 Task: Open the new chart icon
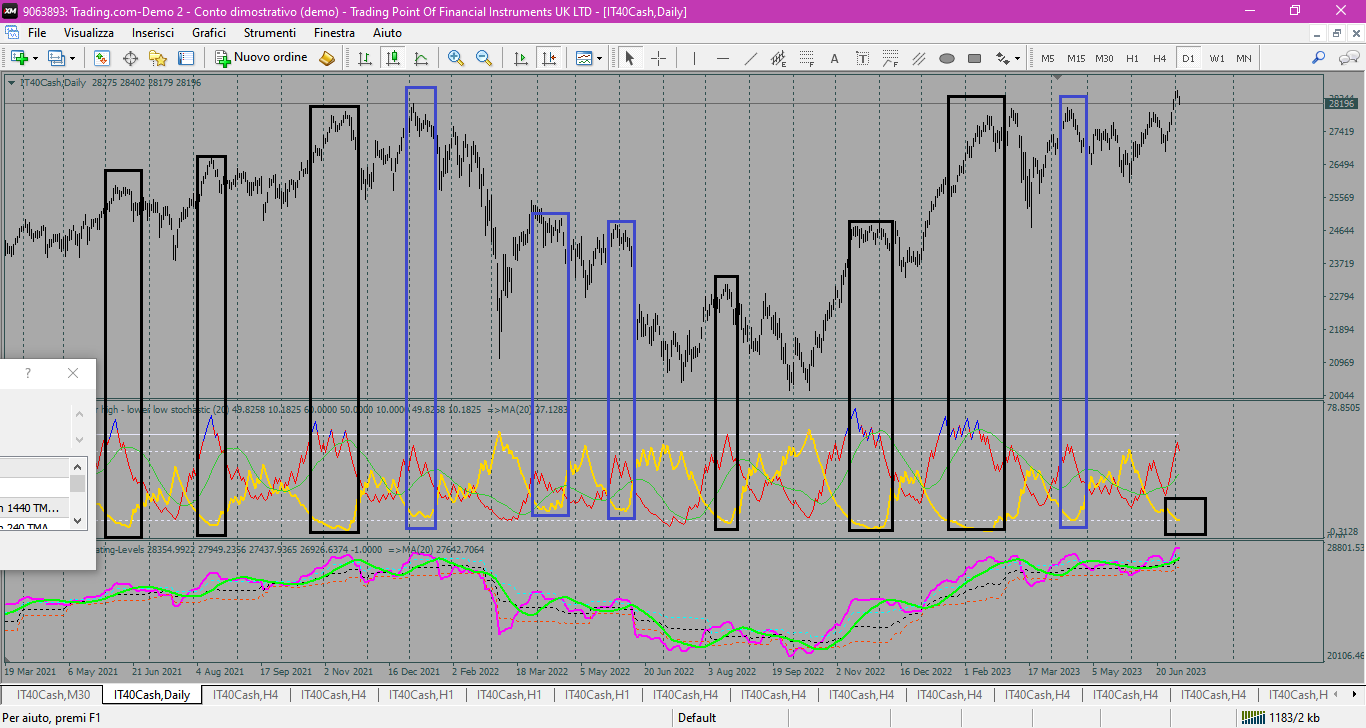pos(19,58)
